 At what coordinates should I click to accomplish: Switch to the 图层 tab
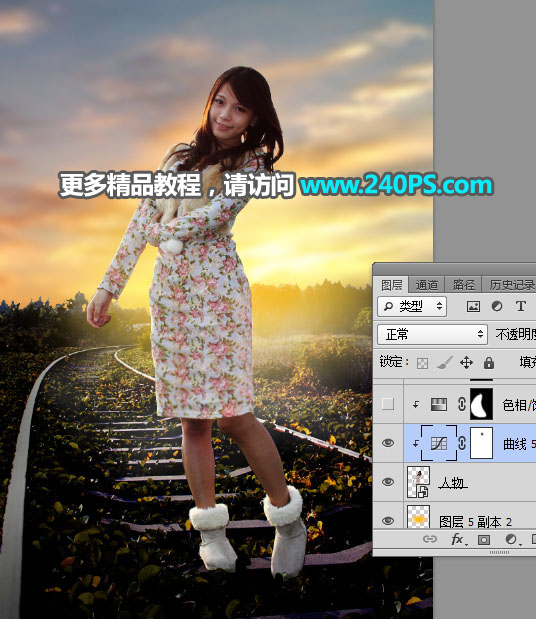tap(392, 285)
